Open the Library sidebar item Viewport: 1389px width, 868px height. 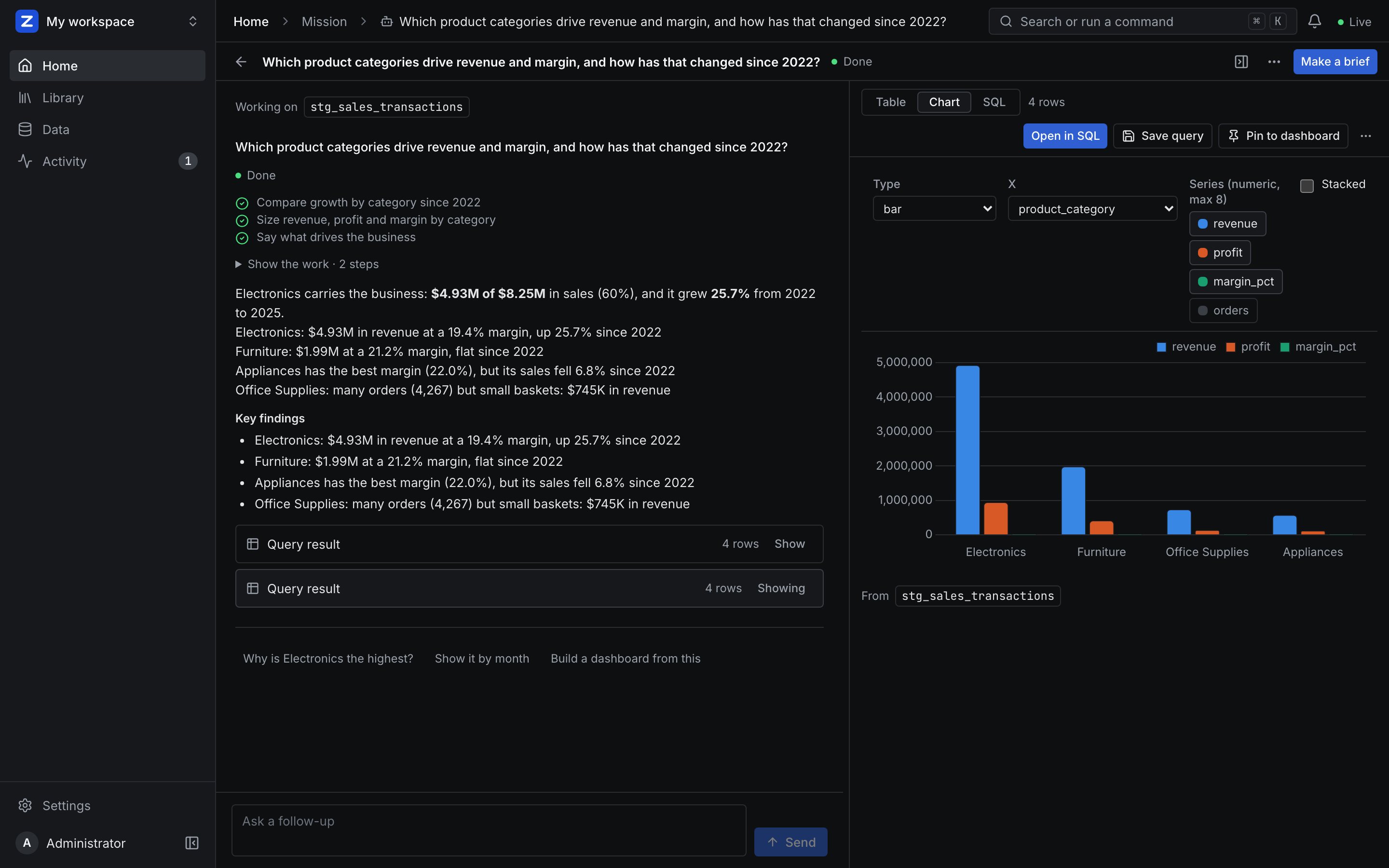(x=108, y=97)
